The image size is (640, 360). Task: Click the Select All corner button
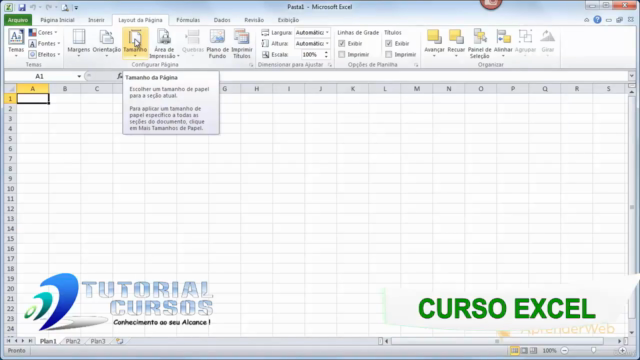tap(10, 89)
